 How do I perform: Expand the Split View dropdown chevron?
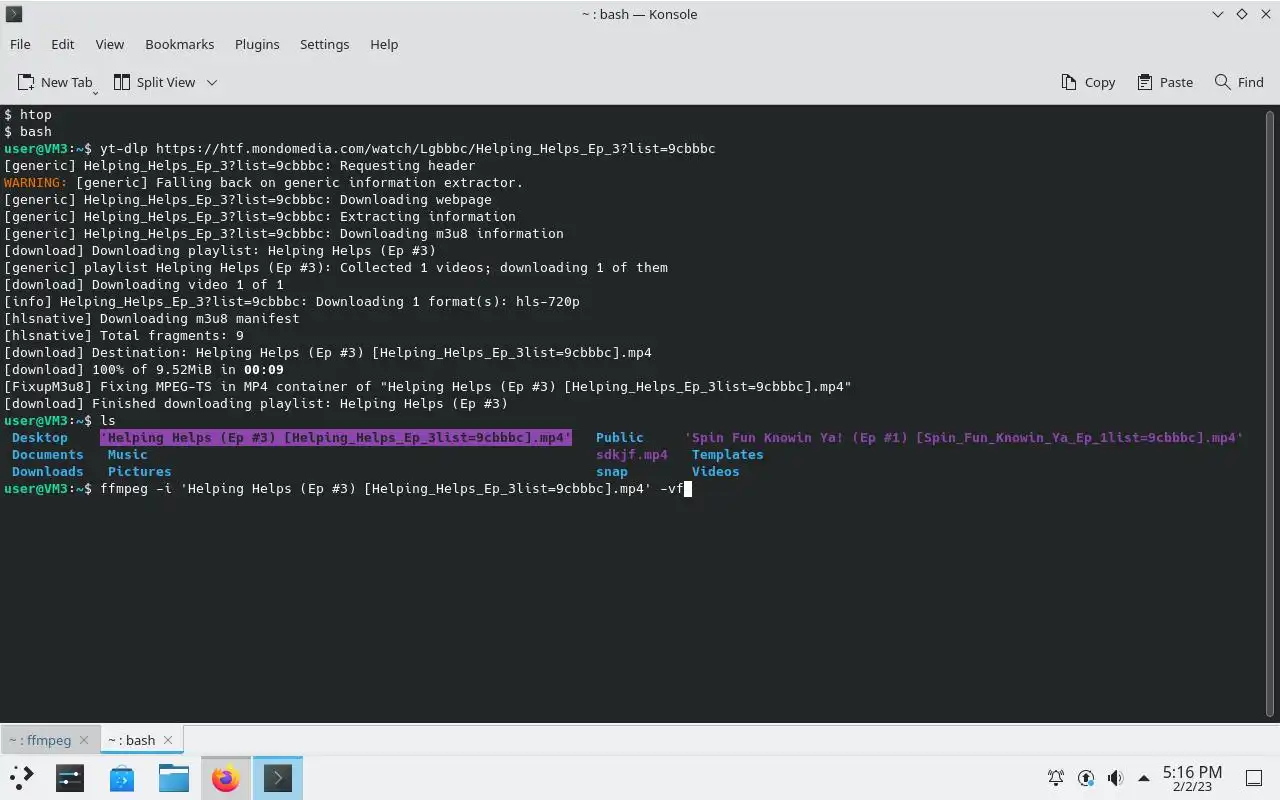point(212,82)
